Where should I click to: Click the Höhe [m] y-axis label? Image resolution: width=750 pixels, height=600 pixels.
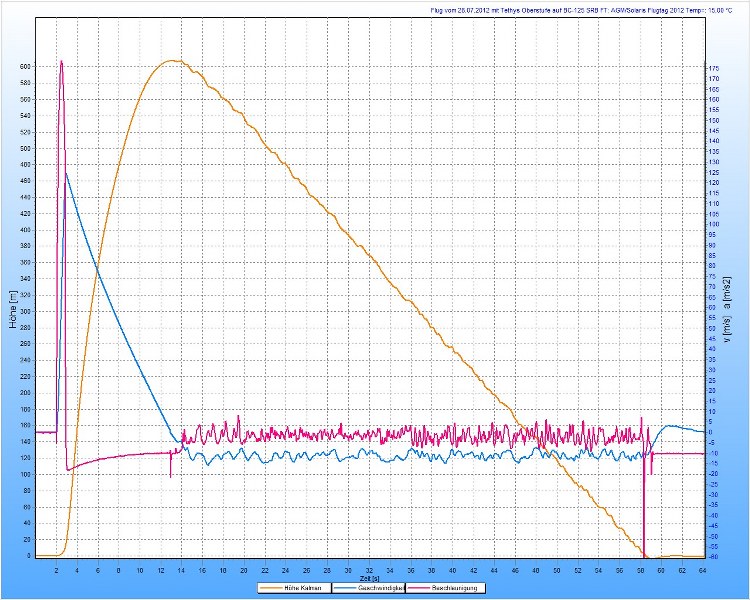tap(13, 311)
